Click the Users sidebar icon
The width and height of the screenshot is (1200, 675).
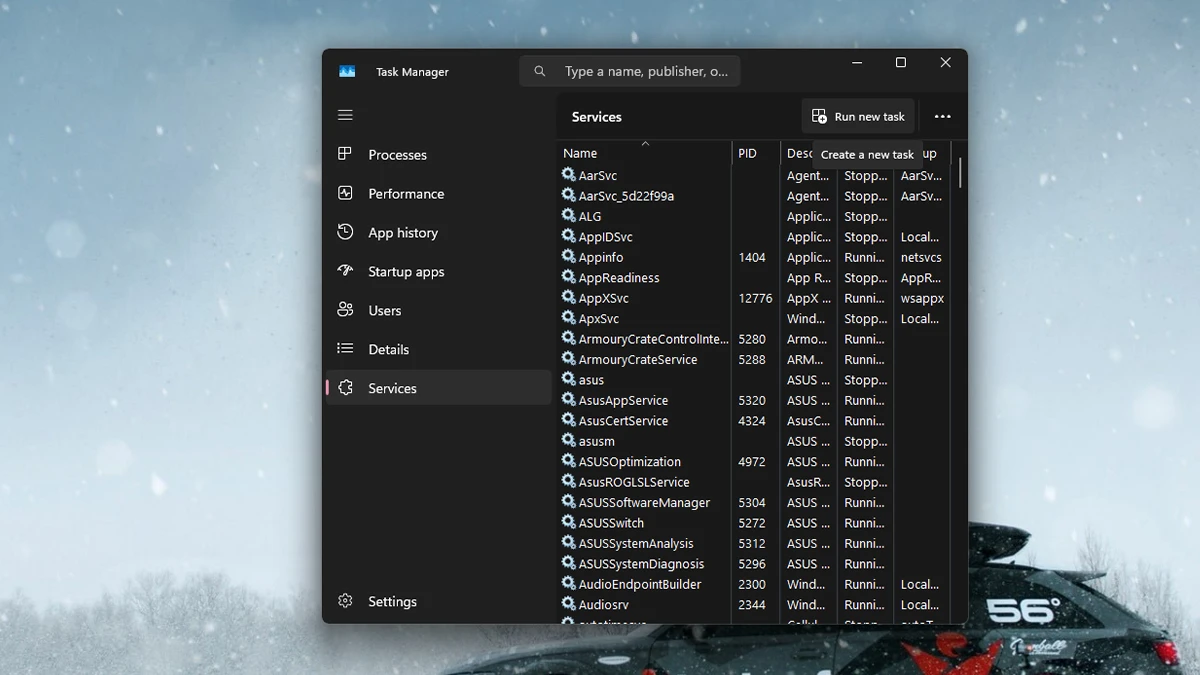[x=345, y=310]
